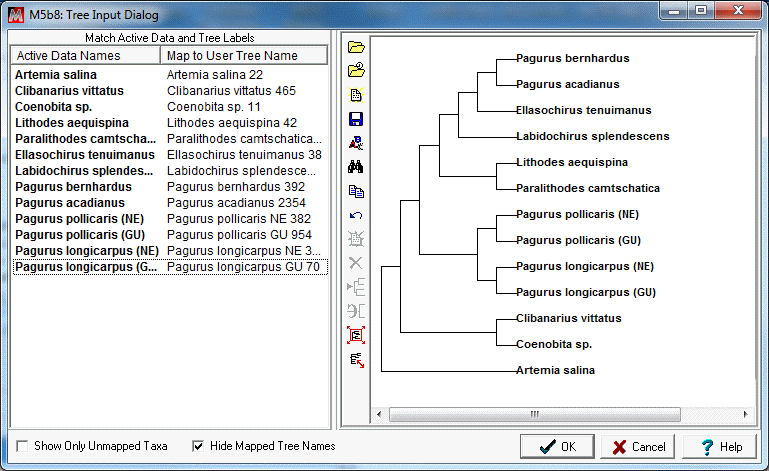The width and height of the screenshot is (769, 471).
Task: Select Pagurus pollicaris (NE) in the data names list
Action: pyautogui.click(x=79, y=219)
